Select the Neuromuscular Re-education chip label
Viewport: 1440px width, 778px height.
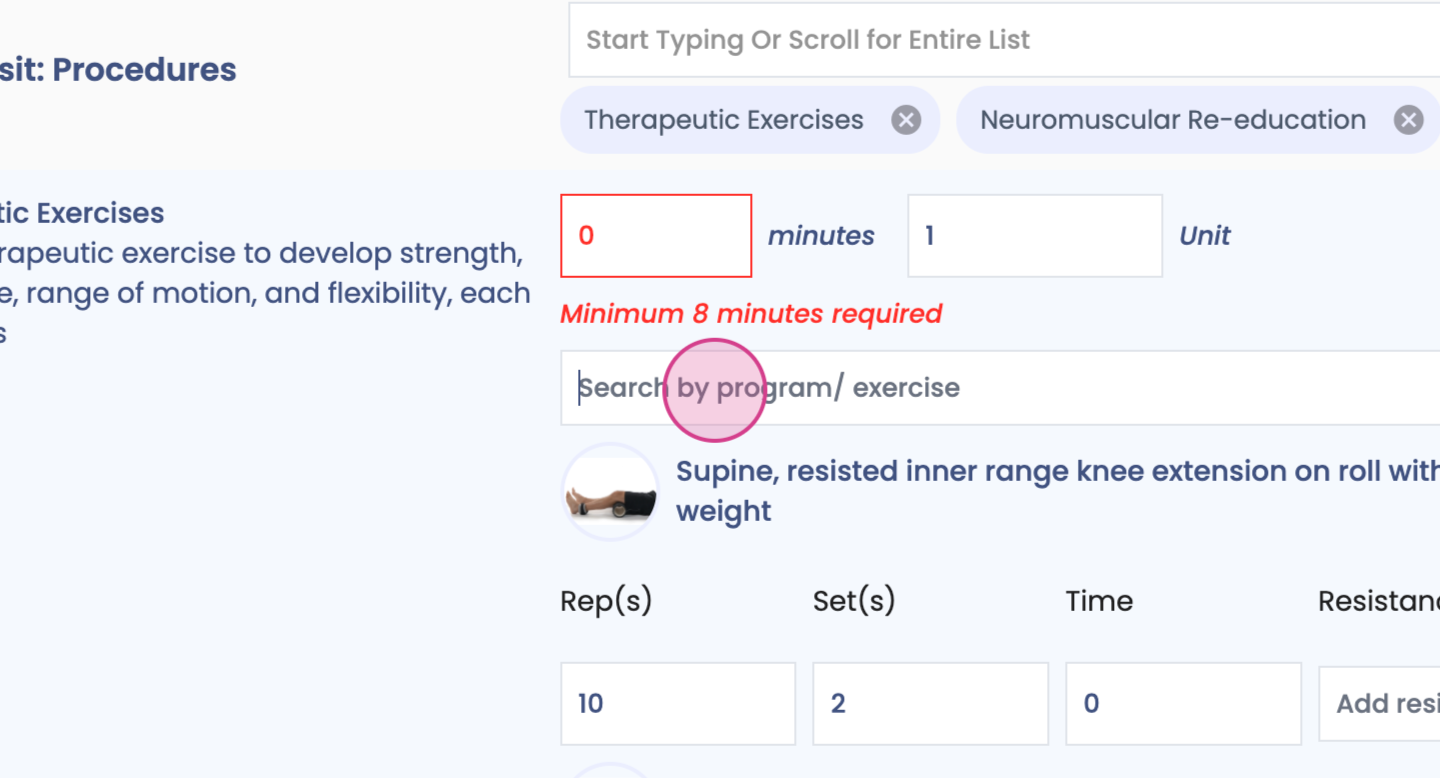(x=1172, y=120)
